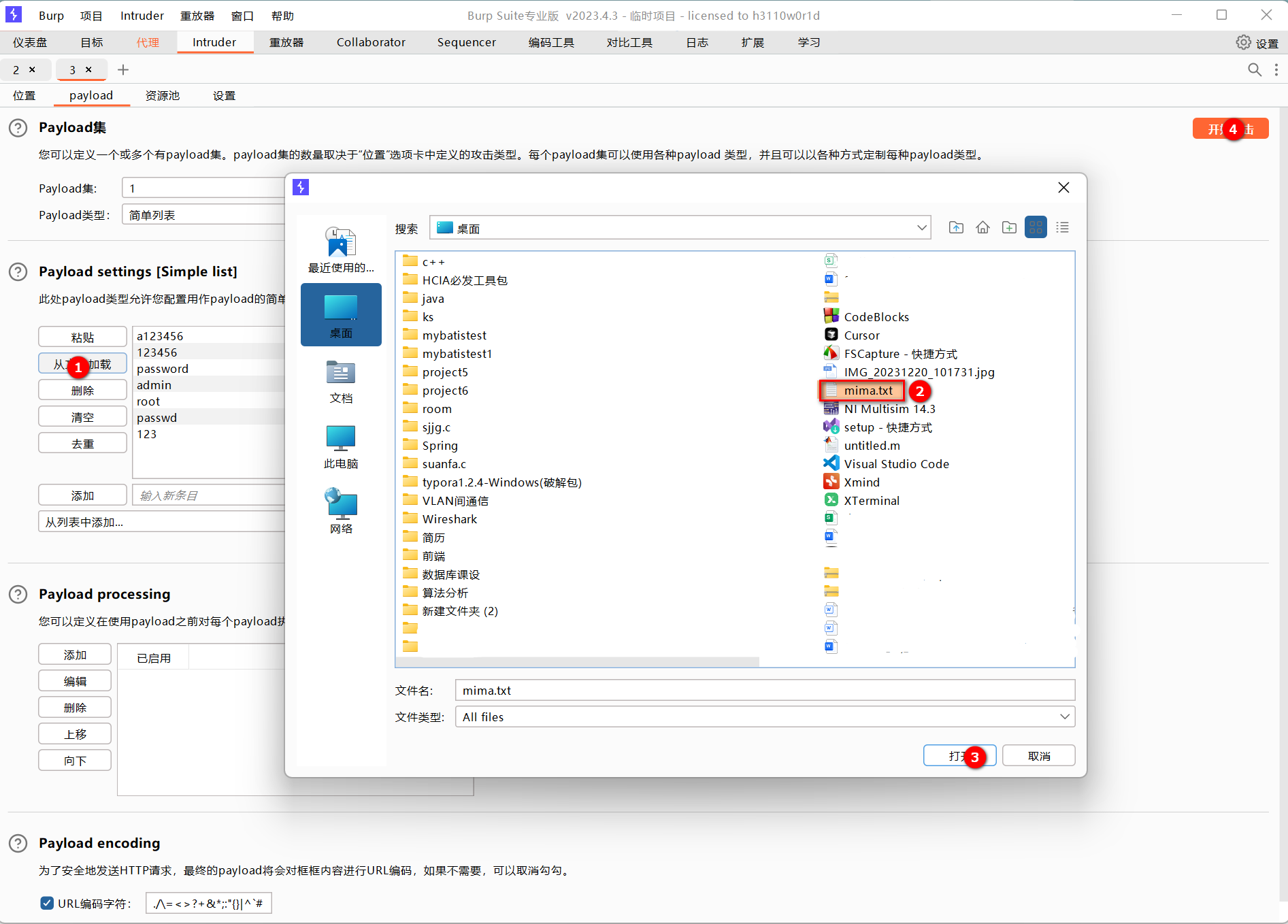
Task: Click the up-one-level folder icon
Action: click(956, 227)
